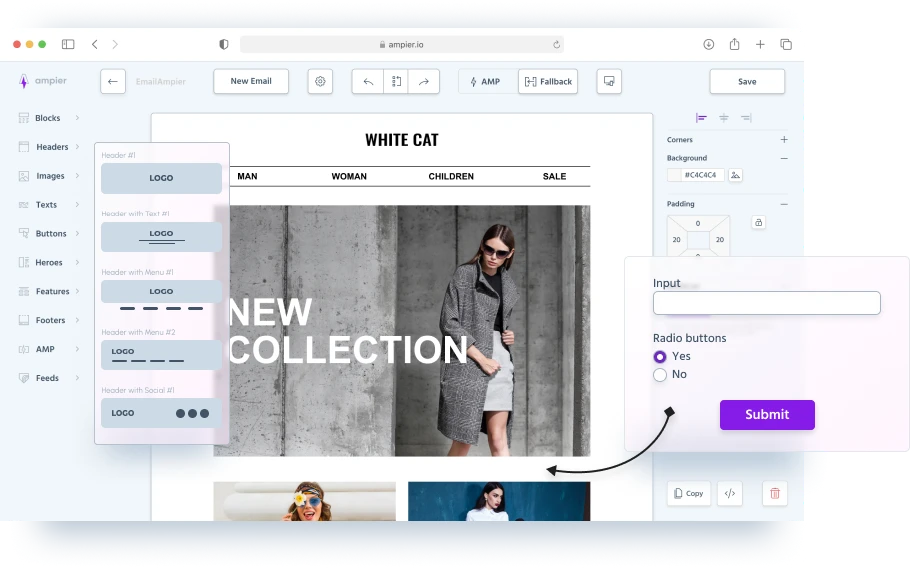Click the EmailAmpier title
Screen dimensions: 910x568
coord(161,82)
